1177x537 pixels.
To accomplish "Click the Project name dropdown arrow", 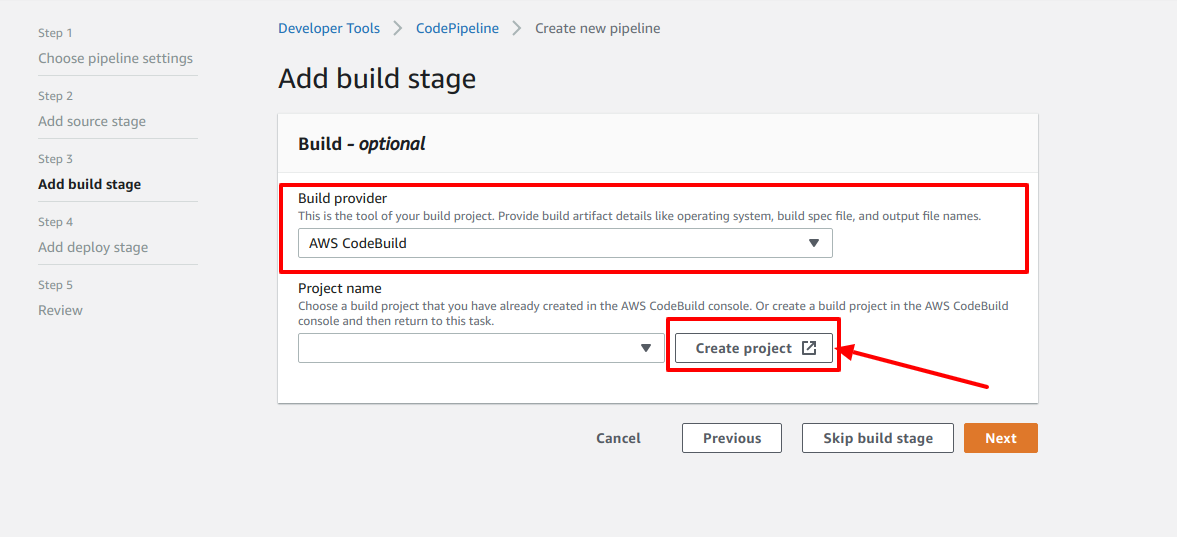I will (645, 348).
